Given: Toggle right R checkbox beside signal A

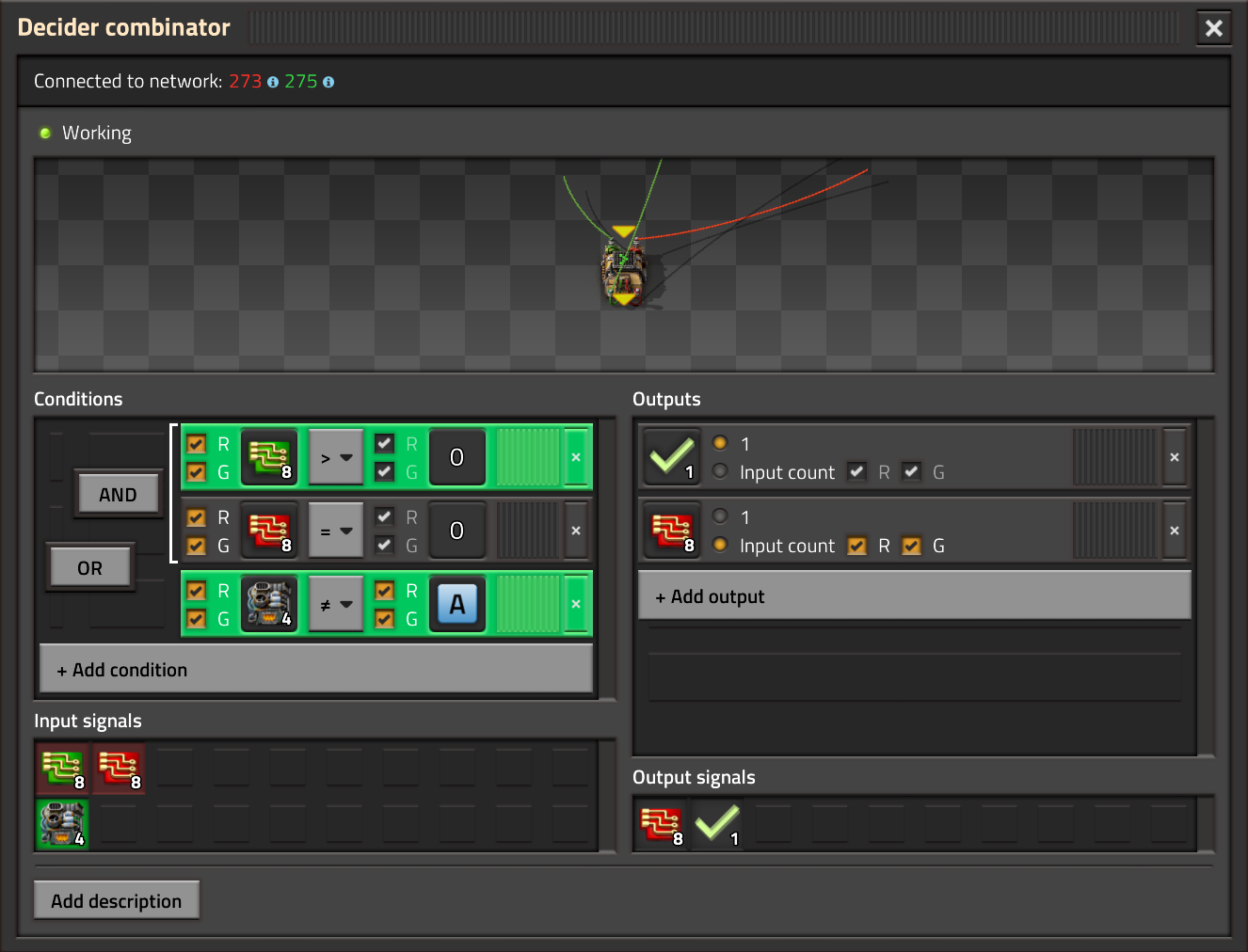Looking at the screenshot, I should point(385,591).
